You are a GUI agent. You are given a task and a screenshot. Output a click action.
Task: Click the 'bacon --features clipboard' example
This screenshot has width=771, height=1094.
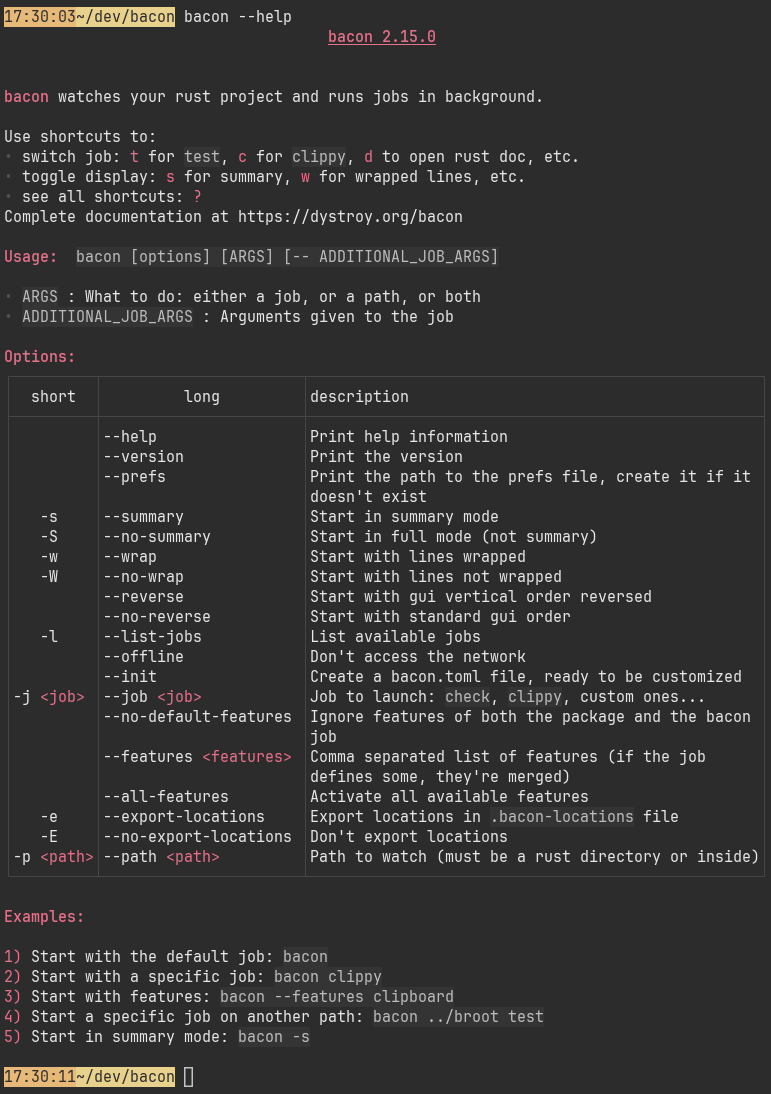[x=336, y=997]
